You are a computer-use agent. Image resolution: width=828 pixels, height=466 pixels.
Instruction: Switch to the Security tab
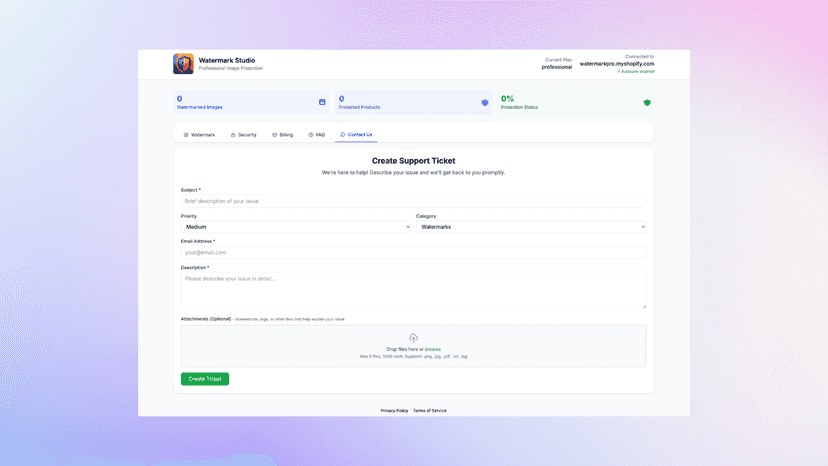click(x=243, y=135)
